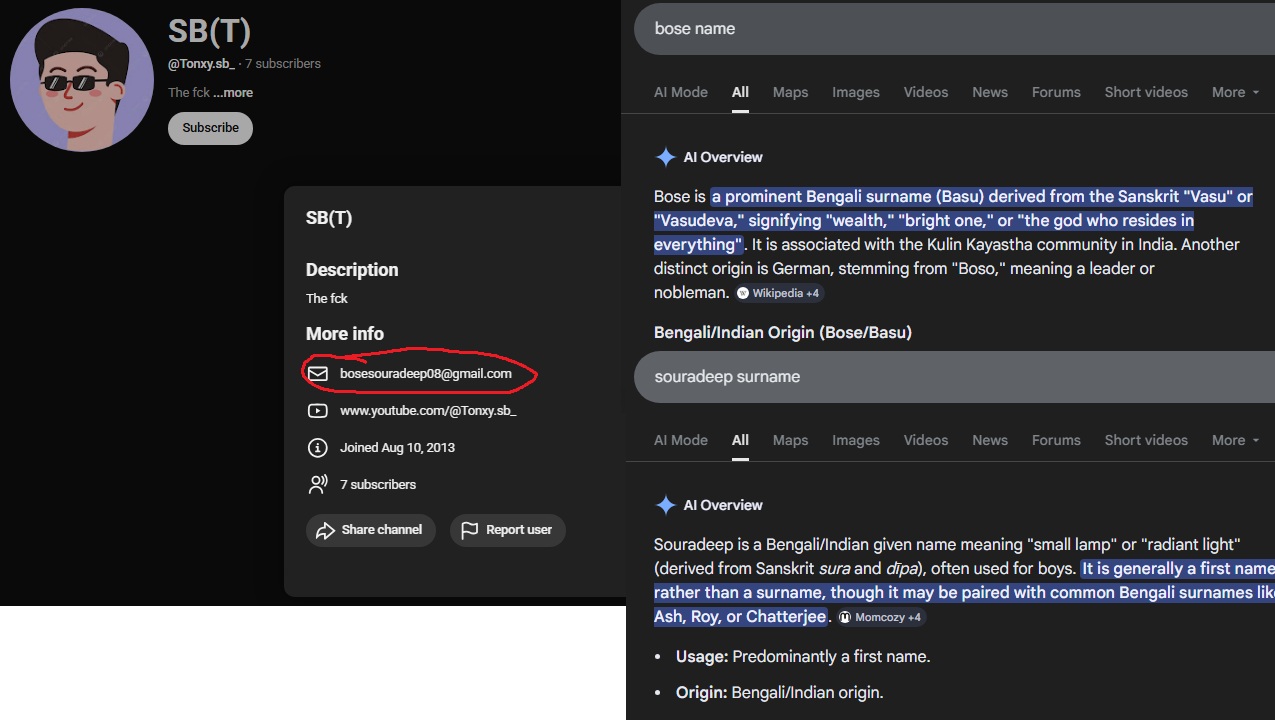
Task: Open Videos tab in 'bose name' search
Action: pos(926,92)
